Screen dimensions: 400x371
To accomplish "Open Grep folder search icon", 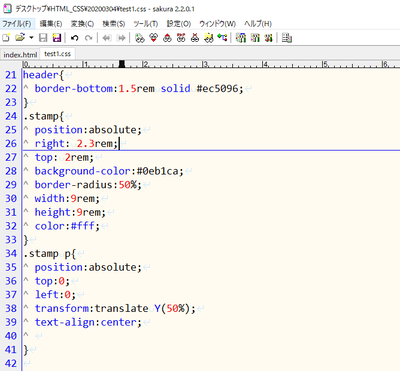I will click(x=209, y=38).
